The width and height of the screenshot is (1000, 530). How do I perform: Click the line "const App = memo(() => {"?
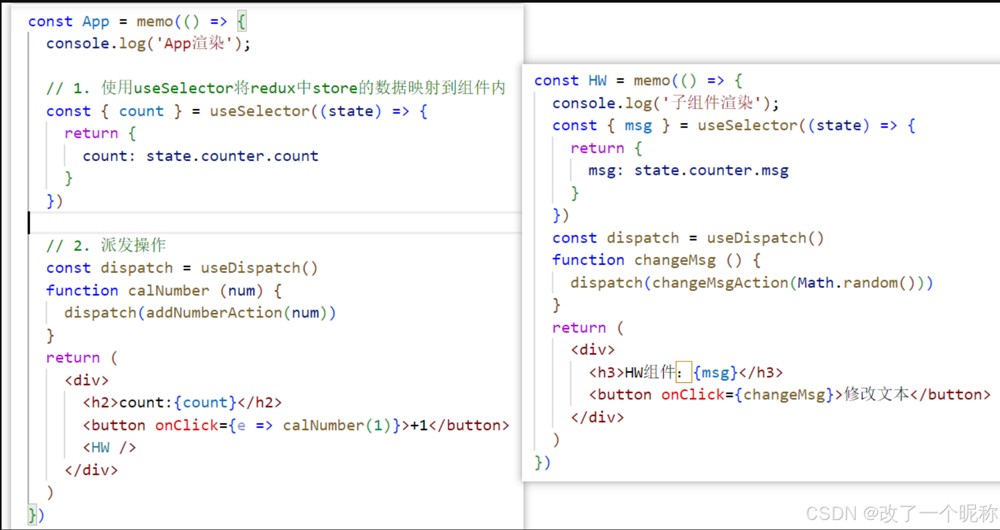coord(137,22)
